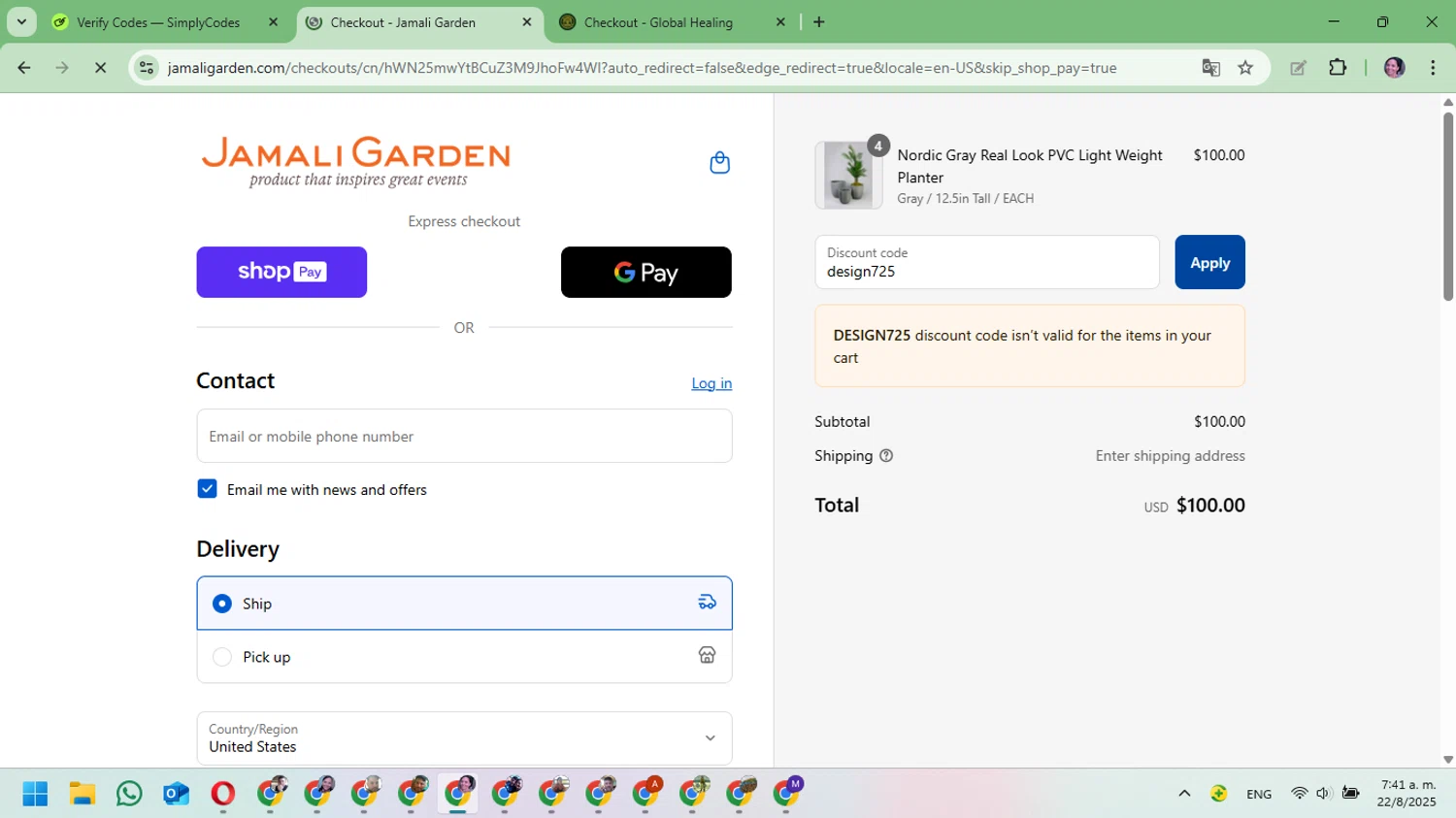Pay with Google Pay button
The width and height of the screenshot is (1456, 818).
(646, 272)
